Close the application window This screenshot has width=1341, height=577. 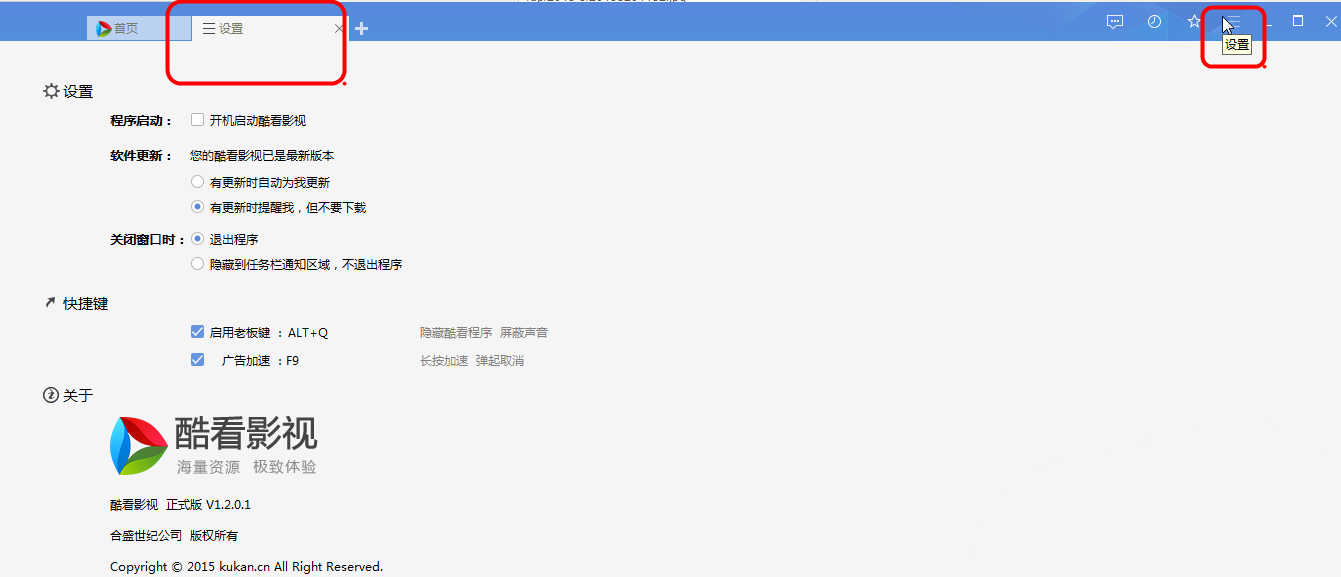pyautogui.click(x=1330, y=21)
